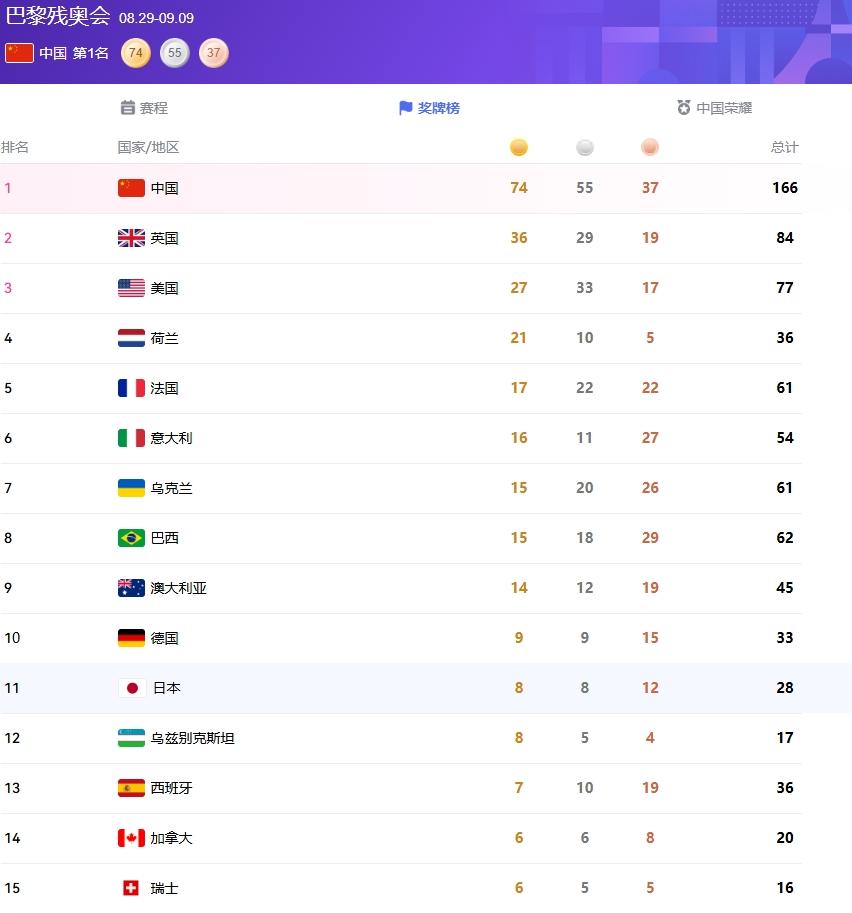Click the gold 74 badge in banner

tap(136, 53)
